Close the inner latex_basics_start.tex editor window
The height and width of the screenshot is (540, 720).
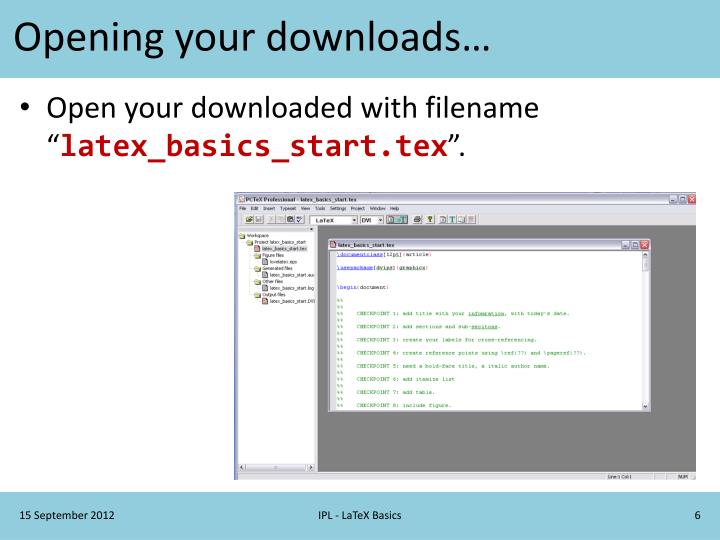pyautogui.click(x=645, y=245)
